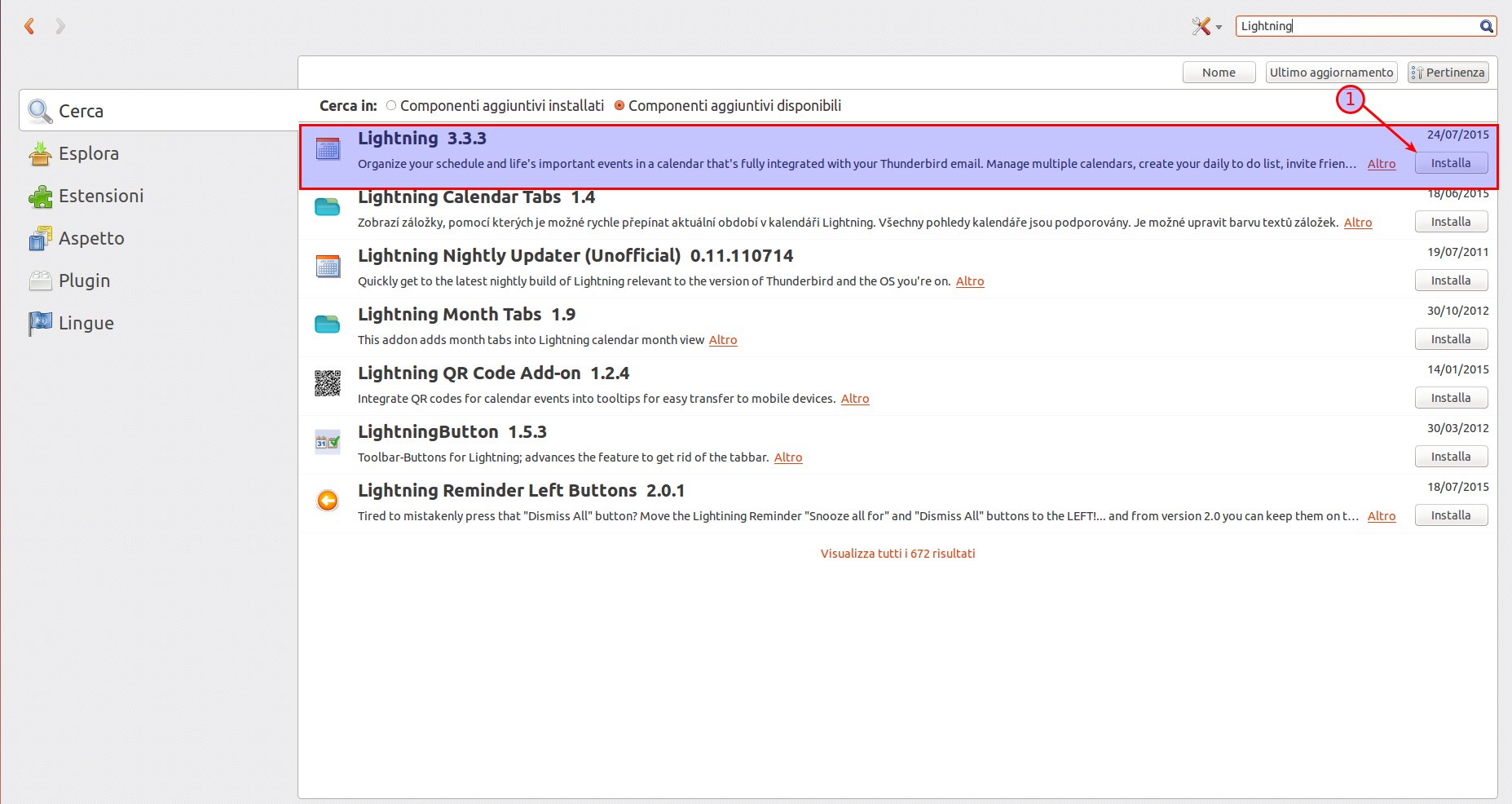Install Lightning Calendar Tabs 1.4
1512x804 pixels.
click(1451, 222)
